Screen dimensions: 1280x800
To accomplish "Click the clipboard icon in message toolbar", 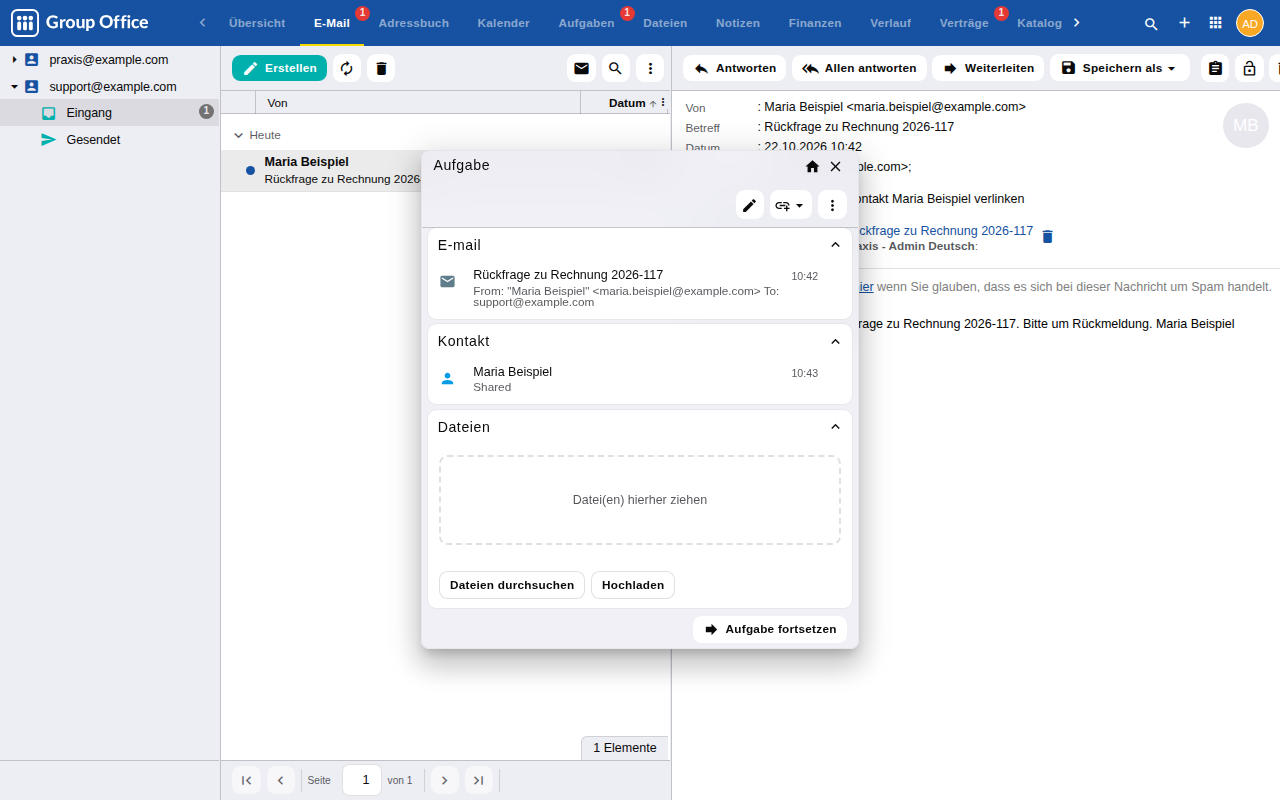I will point(1215,68).
